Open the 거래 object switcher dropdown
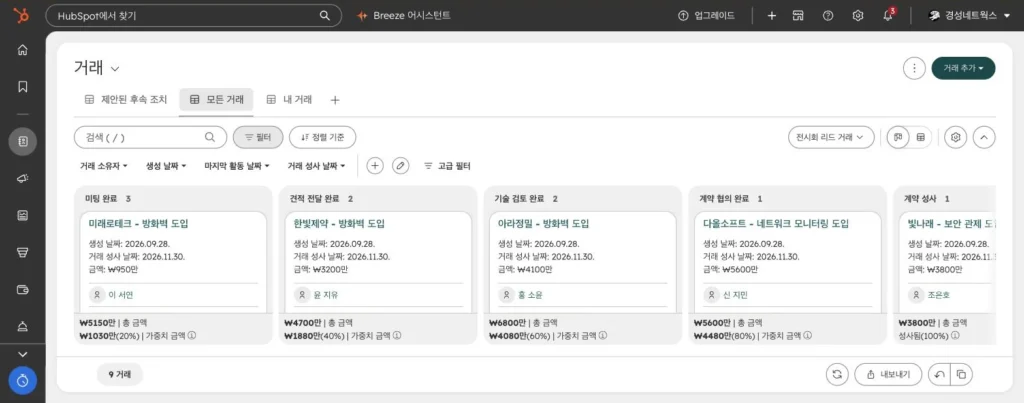 (97, 68)
